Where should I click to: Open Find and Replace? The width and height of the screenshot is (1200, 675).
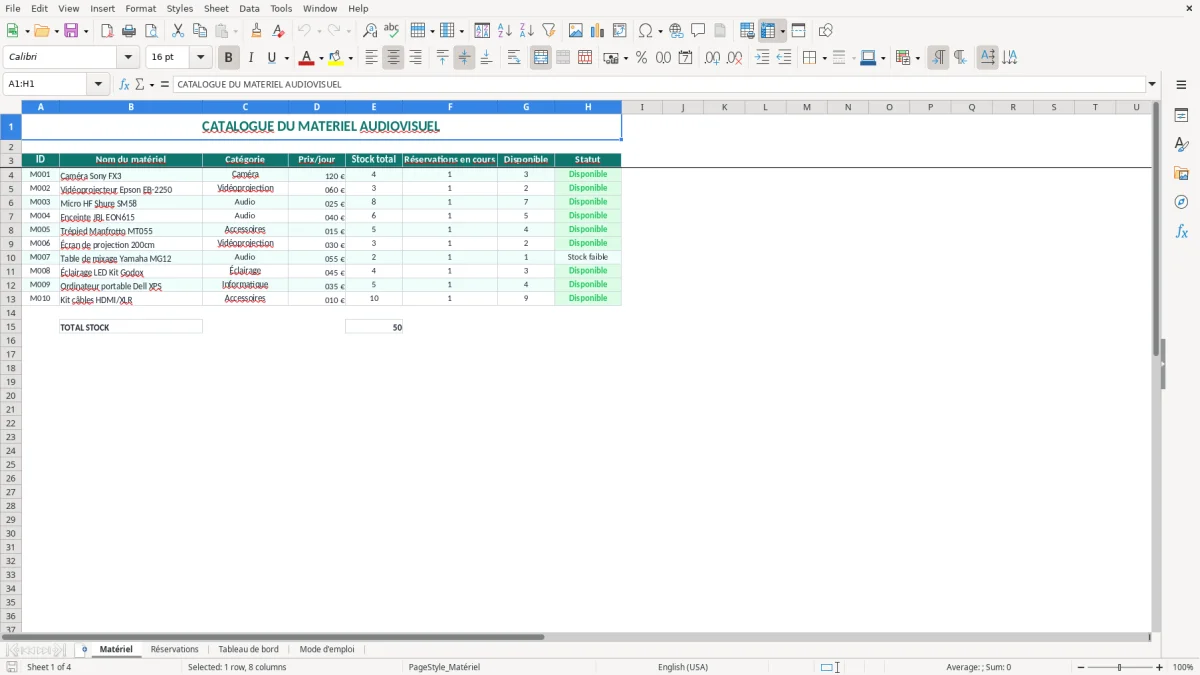370,31
